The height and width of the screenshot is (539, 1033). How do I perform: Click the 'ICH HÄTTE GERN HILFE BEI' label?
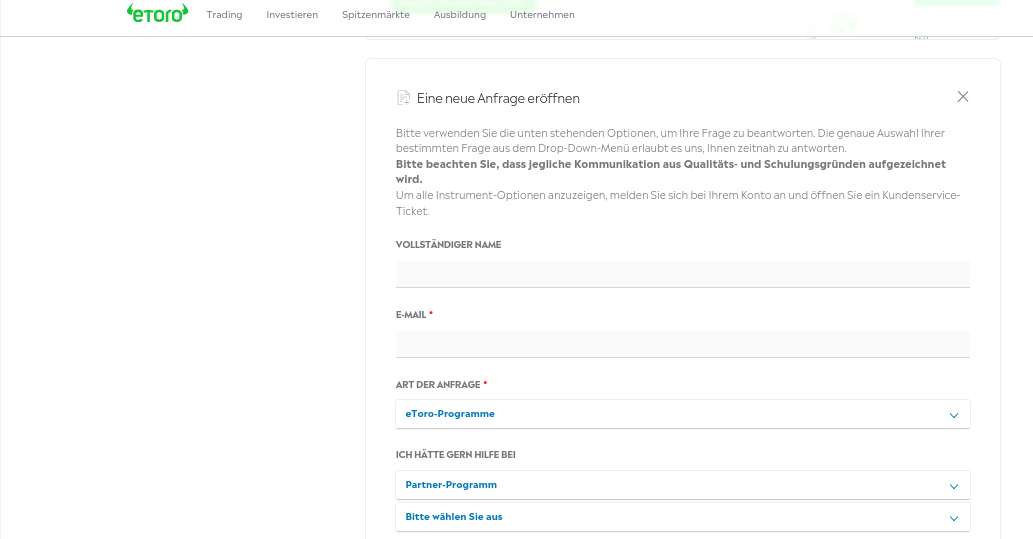tap(456, 455)
